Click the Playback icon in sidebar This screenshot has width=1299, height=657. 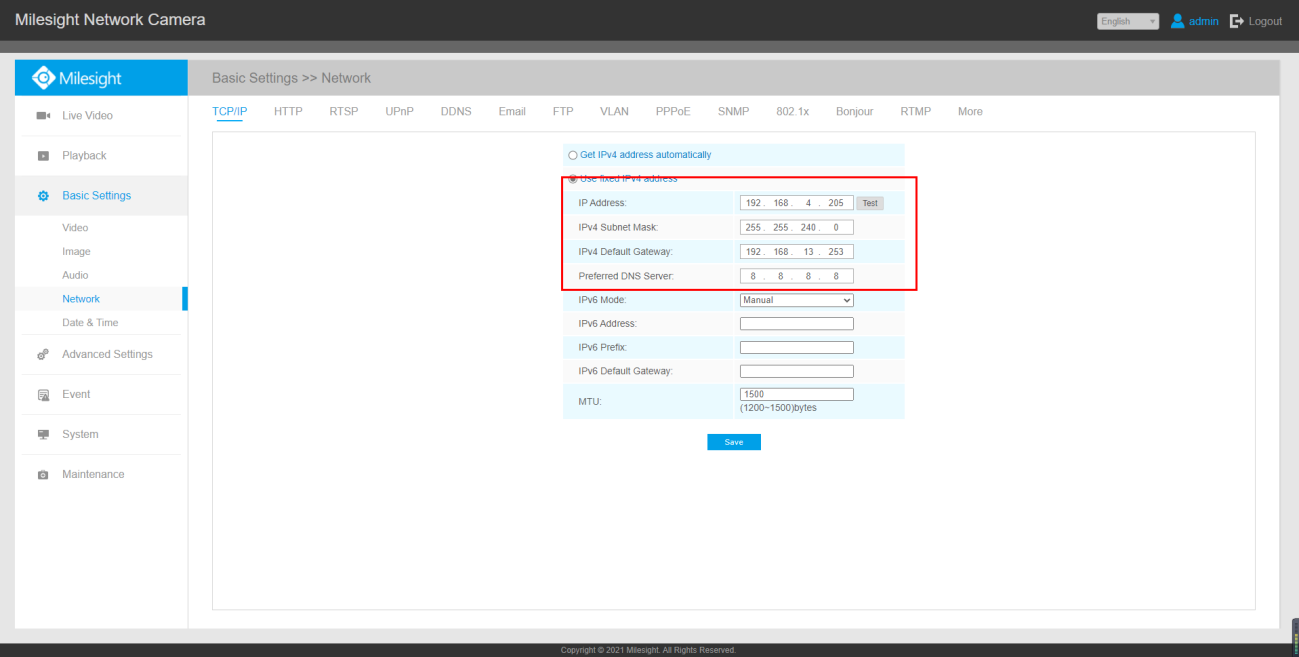43,156
